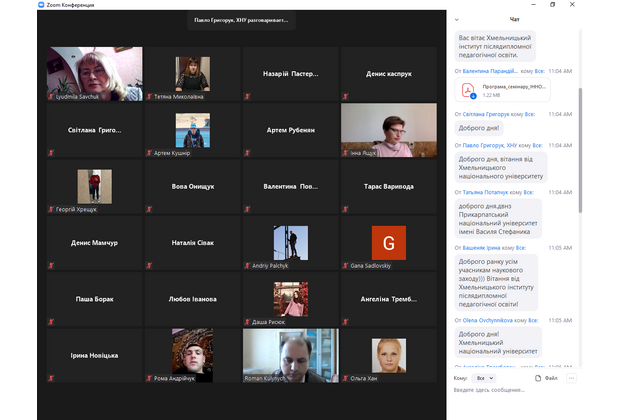Select the Денис каспрук participant tile

[388, 74]
